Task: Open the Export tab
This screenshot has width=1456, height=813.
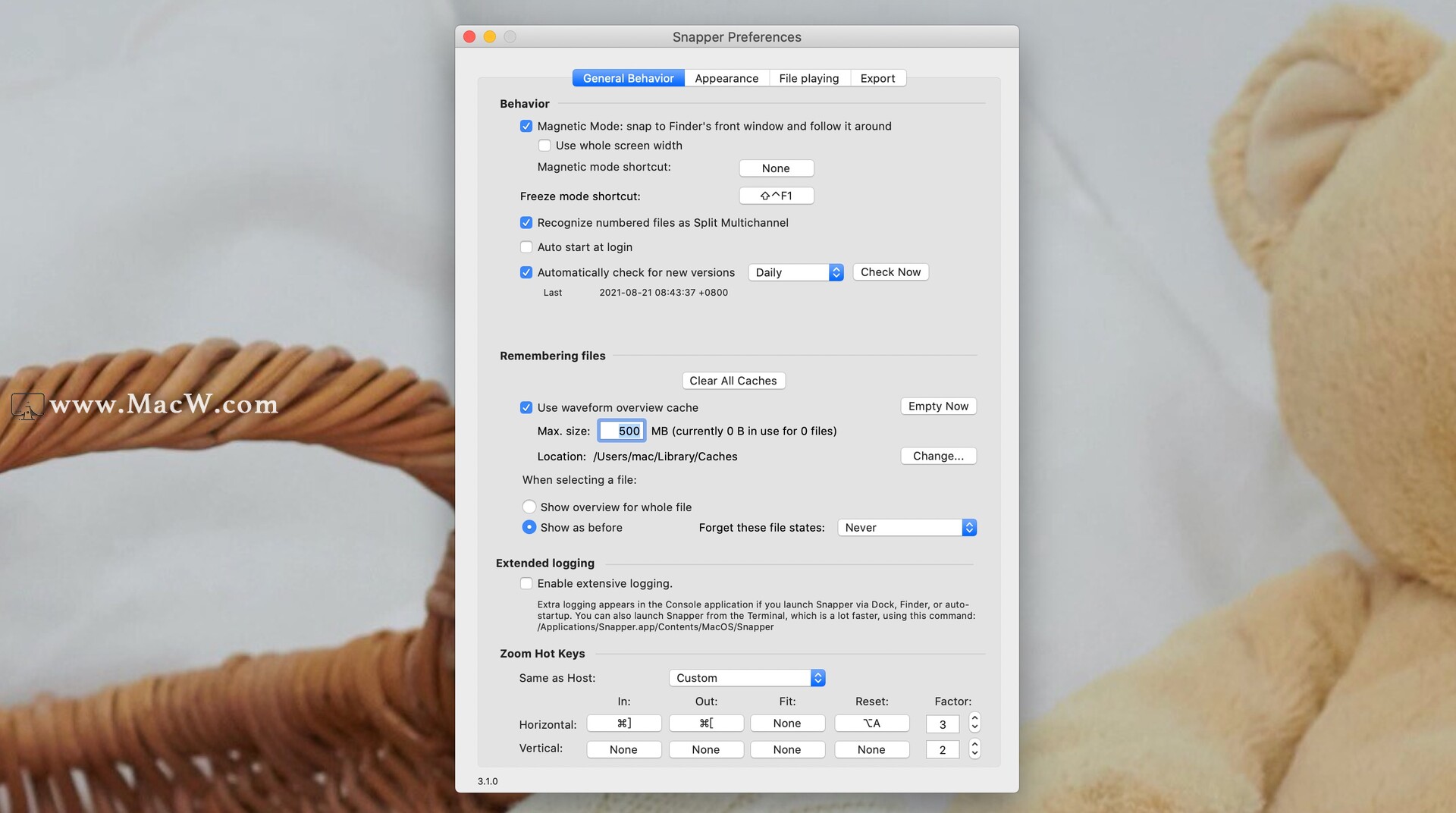Action: 877,78
